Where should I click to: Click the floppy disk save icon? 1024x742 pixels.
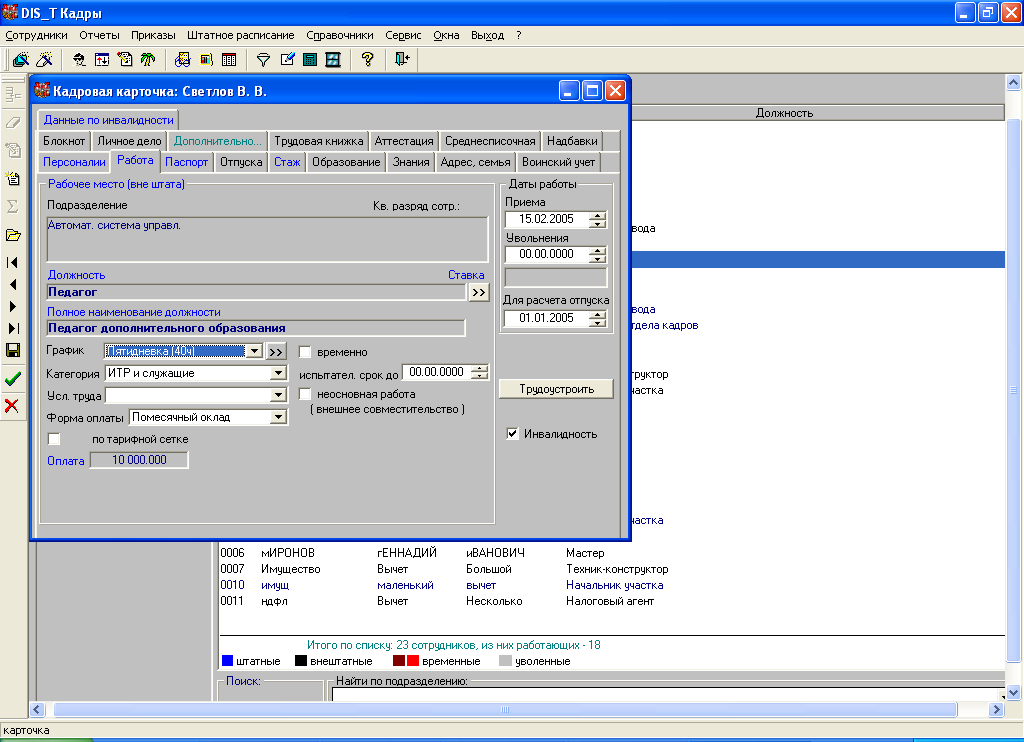tap(13, 350)
